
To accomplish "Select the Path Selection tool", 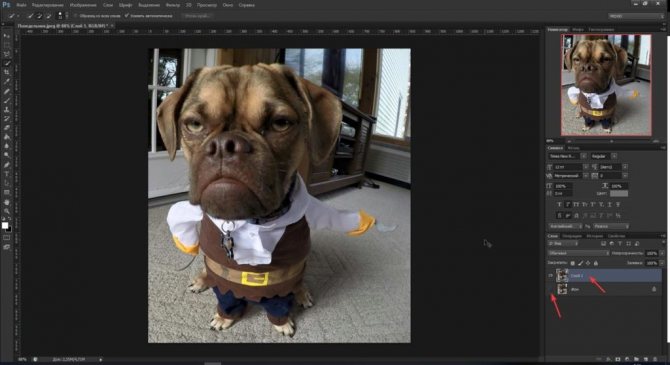I will [x=7, y=183].
